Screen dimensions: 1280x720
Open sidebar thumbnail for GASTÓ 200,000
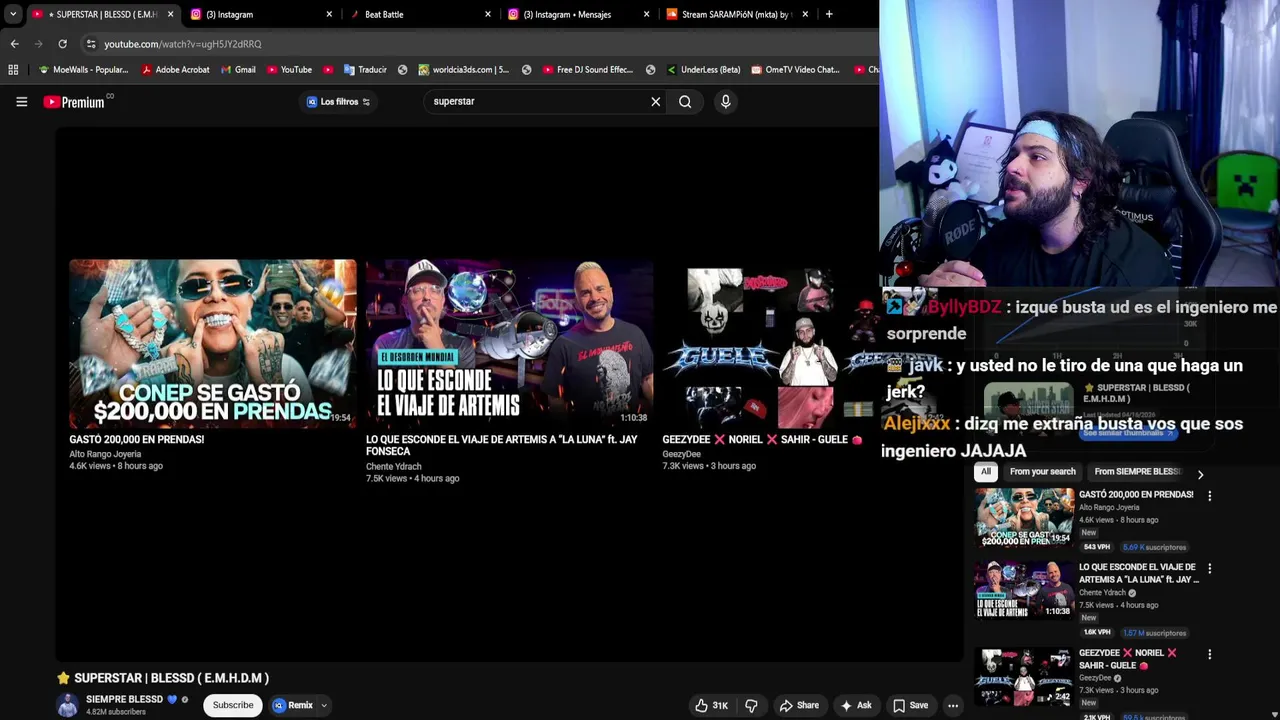click(1024, 517)
